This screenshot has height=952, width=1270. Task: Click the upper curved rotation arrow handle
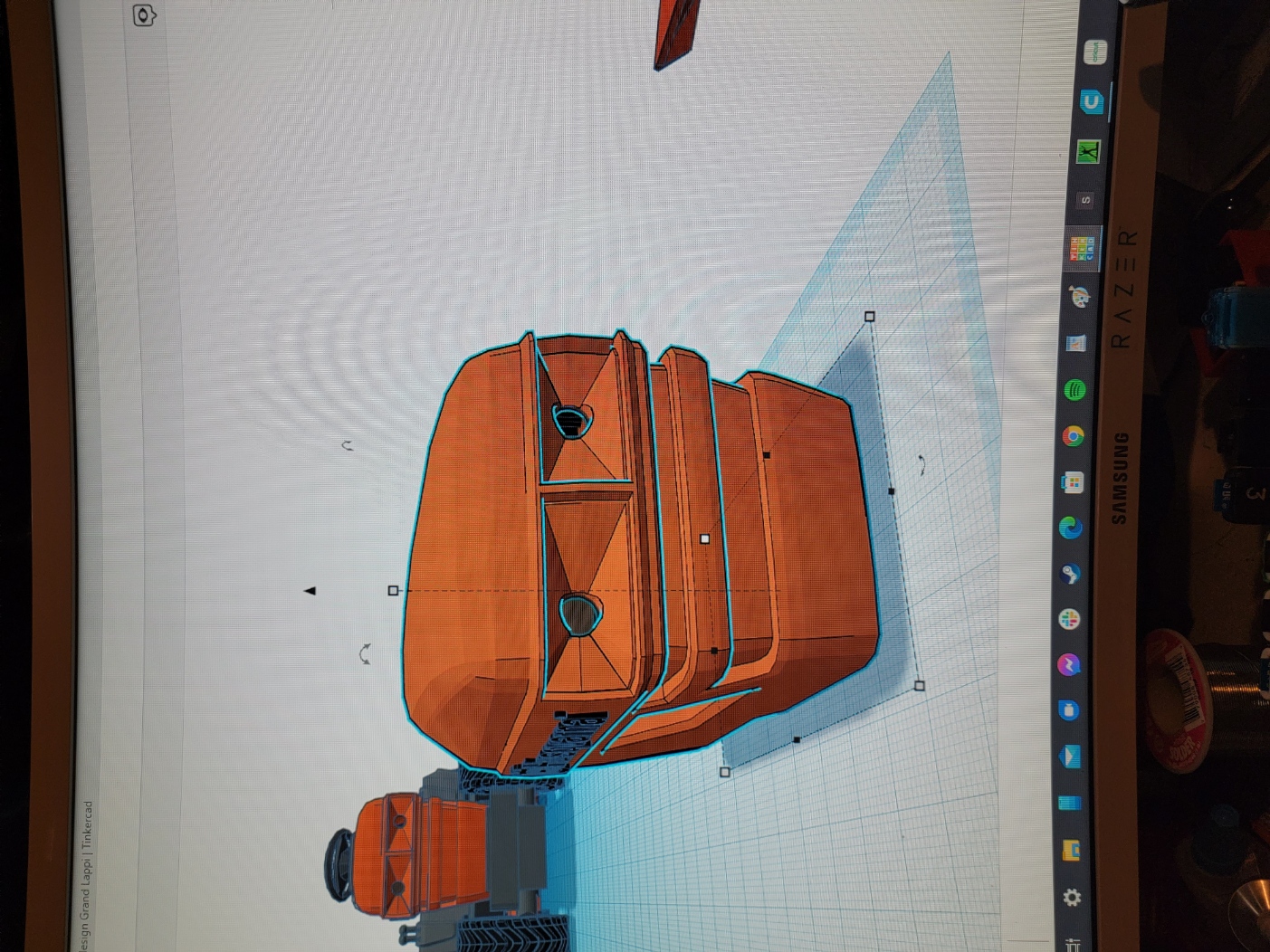click(x=347, y=444)
